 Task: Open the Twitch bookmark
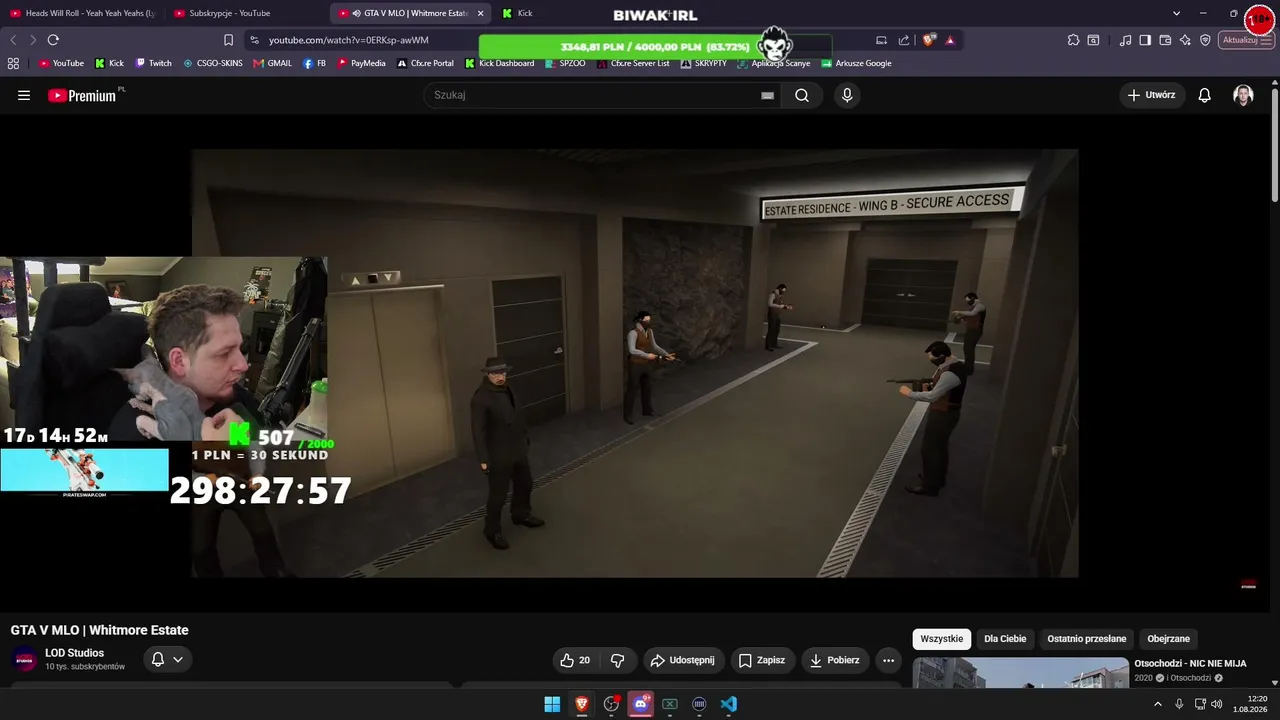[153, 63]
